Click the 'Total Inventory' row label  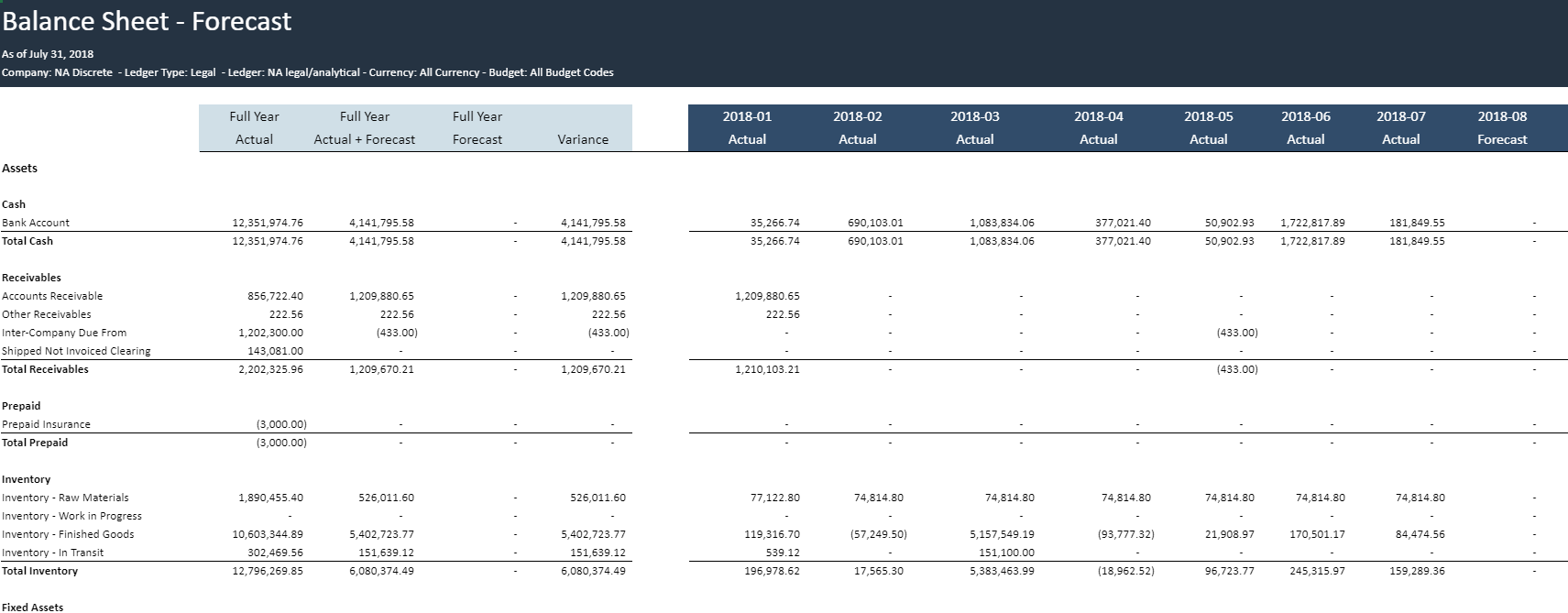40,571
